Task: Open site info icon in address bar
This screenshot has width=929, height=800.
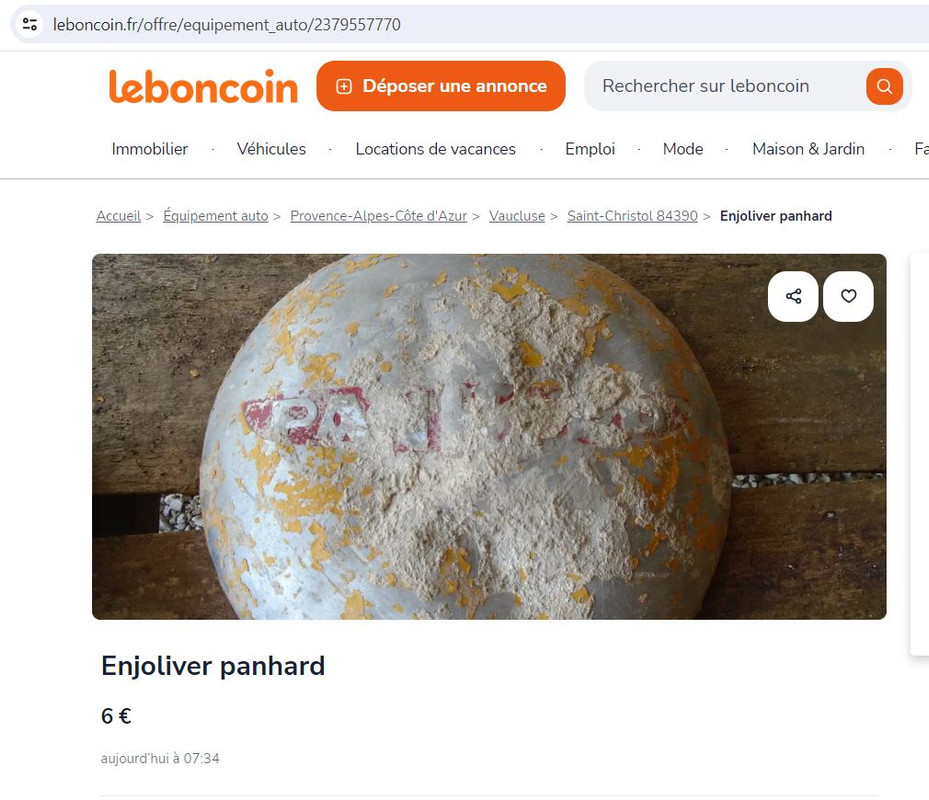Action: tap(30, 24)
